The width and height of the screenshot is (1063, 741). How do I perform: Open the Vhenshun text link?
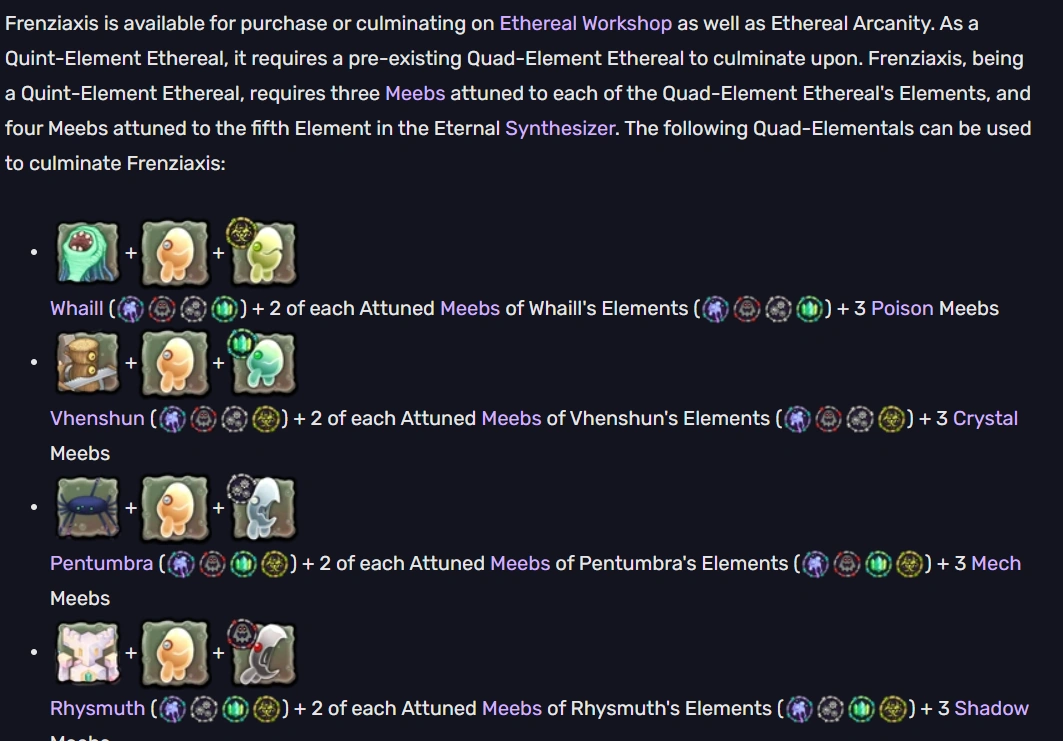click(x=97, y=419)
